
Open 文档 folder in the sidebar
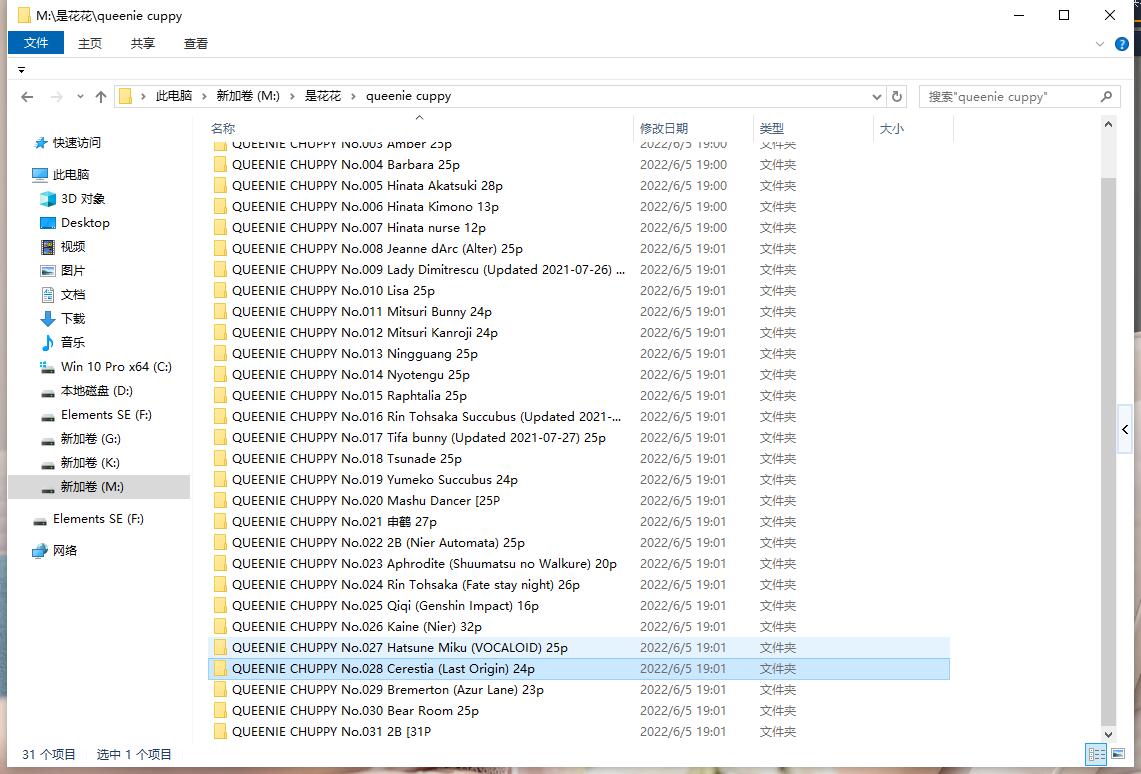(x=63, y=295)
